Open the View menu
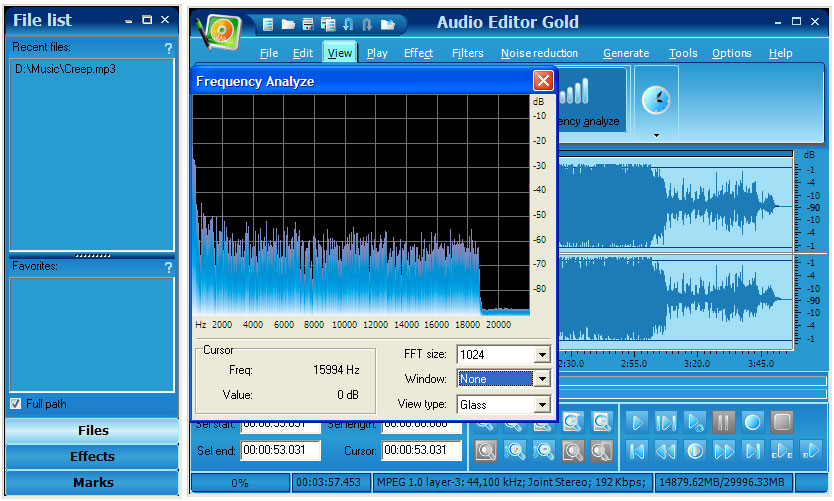 pyautogui.click(x=339, y=53)
